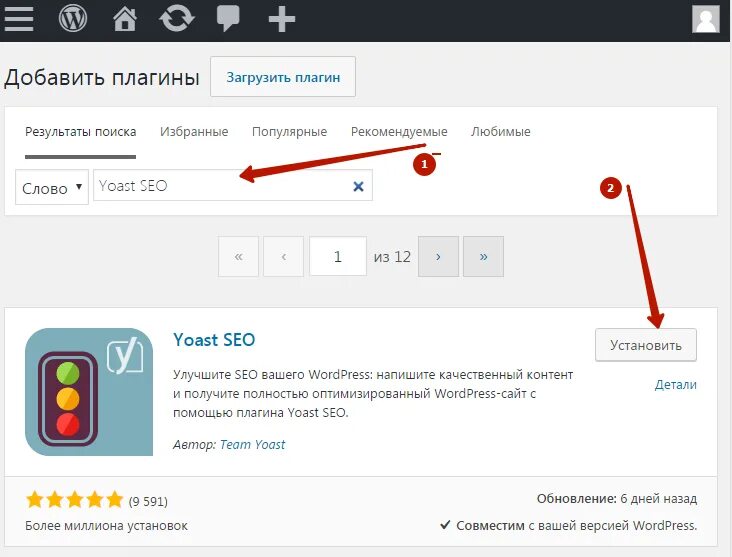Click the plus add-new icon
Image resolution: width=732 pixels, height=557 pixels.
click(x=282, y=19)
